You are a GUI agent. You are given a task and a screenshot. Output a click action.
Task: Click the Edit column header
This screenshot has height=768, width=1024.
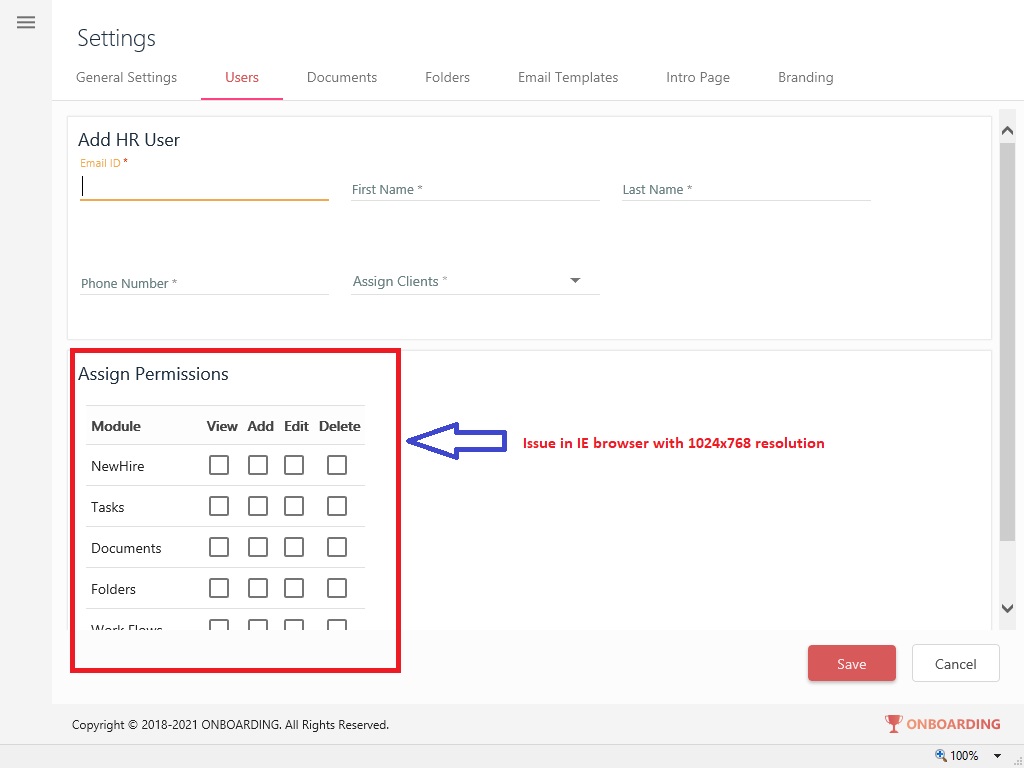click(296, 426)
